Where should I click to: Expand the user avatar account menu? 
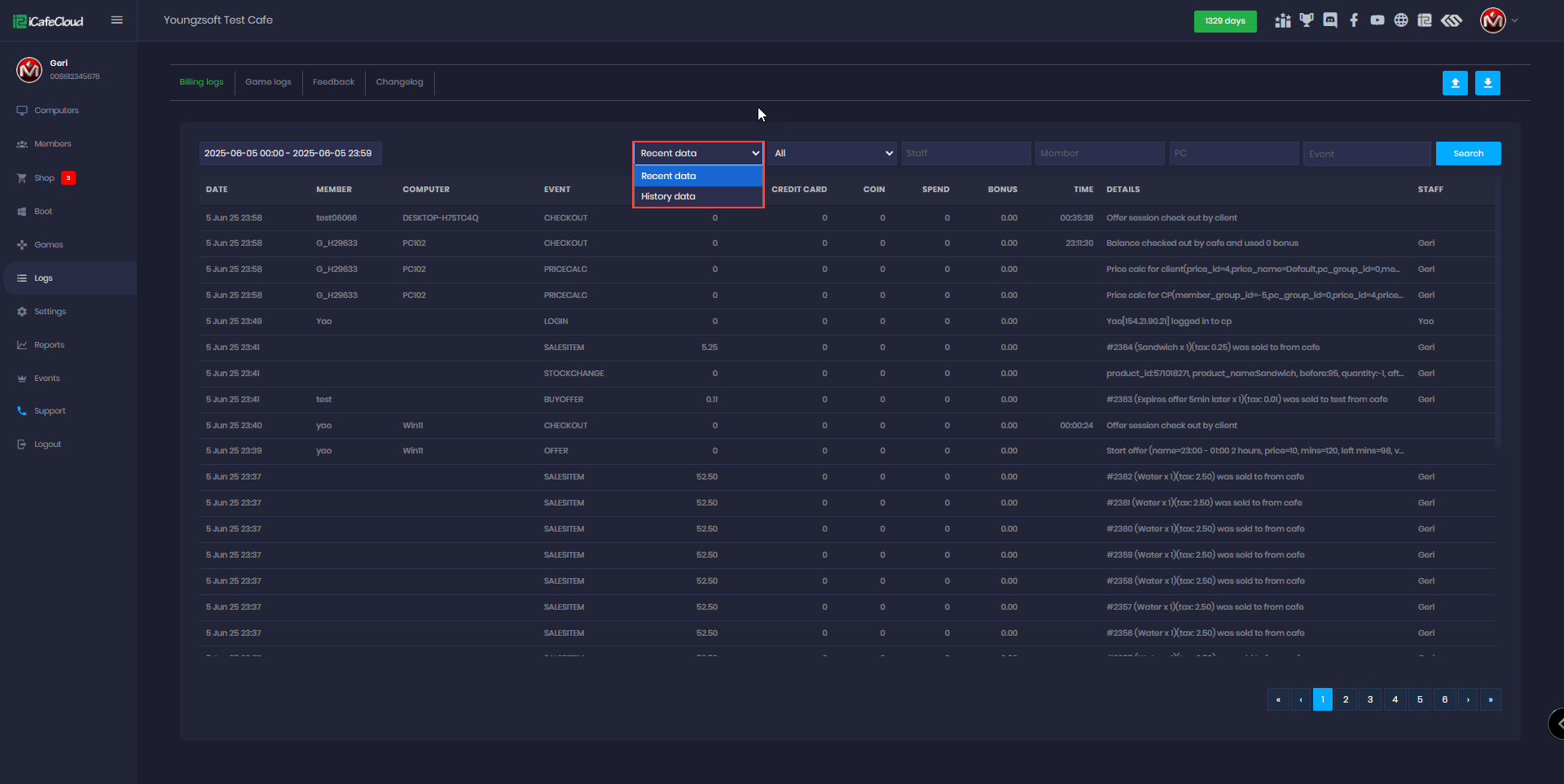click(1498, 20)
